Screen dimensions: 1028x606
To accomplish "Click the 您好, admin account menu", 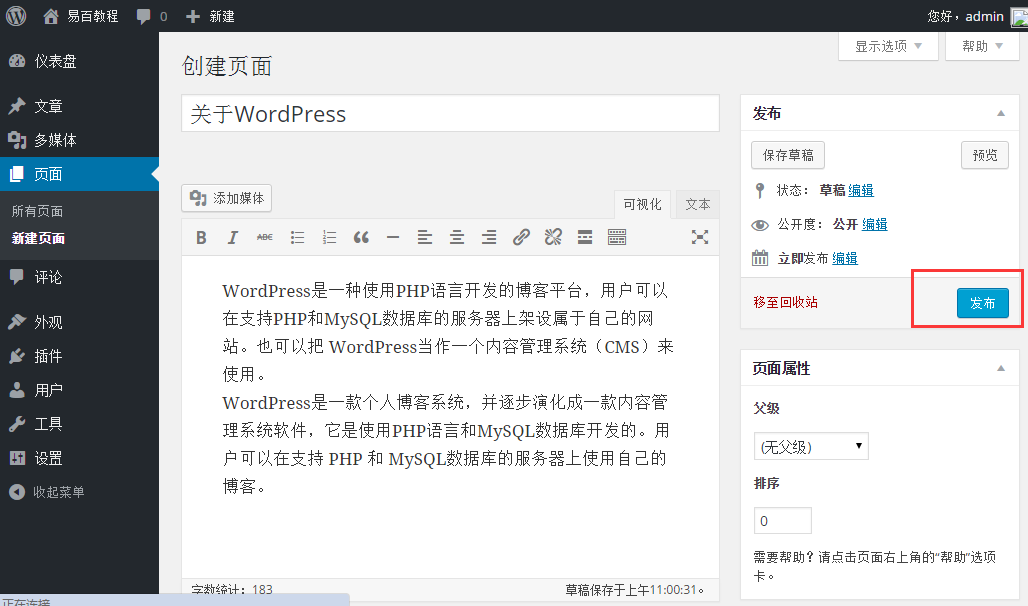I will [x=976, y=16].
